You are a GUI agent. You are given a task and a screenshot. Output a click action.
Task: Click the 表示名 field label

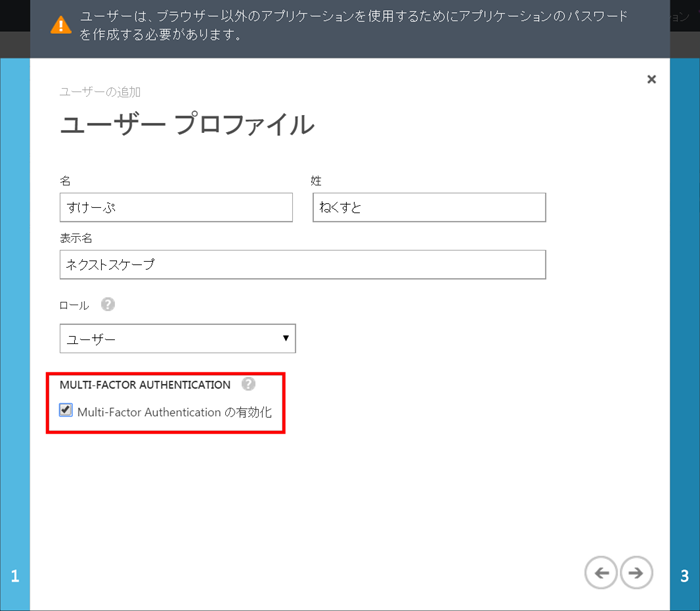tap(76, 238)
